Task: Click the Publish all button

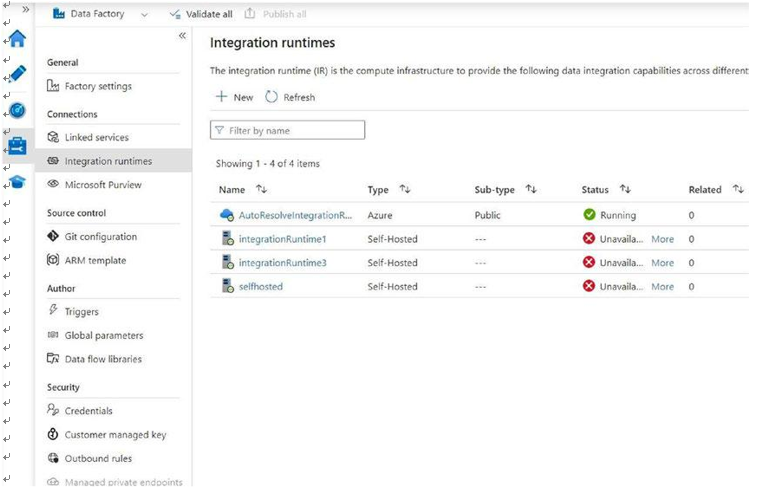Action: (x=275, y=14)
